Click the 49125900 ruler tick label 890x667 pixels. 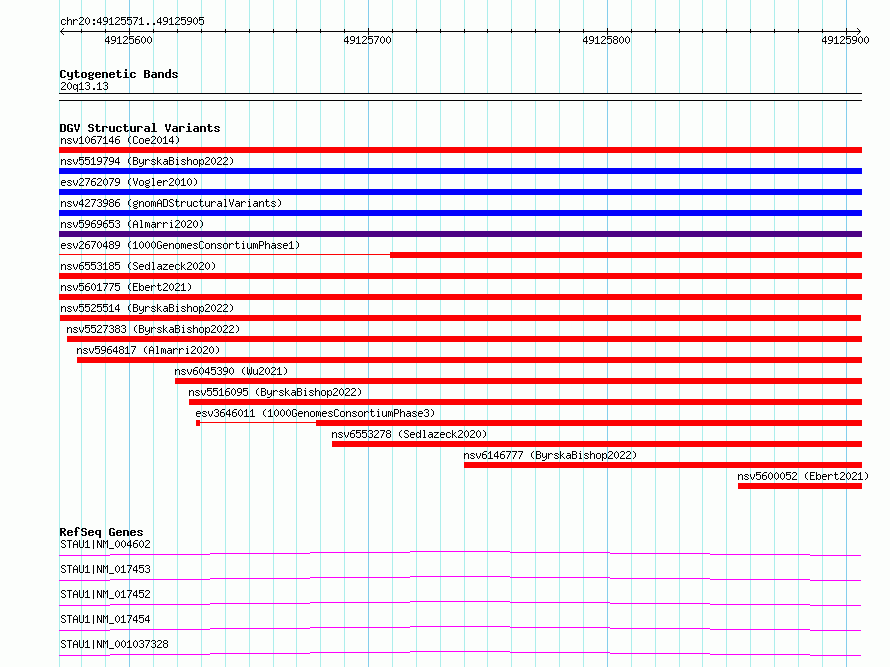(x=845, y=40)
